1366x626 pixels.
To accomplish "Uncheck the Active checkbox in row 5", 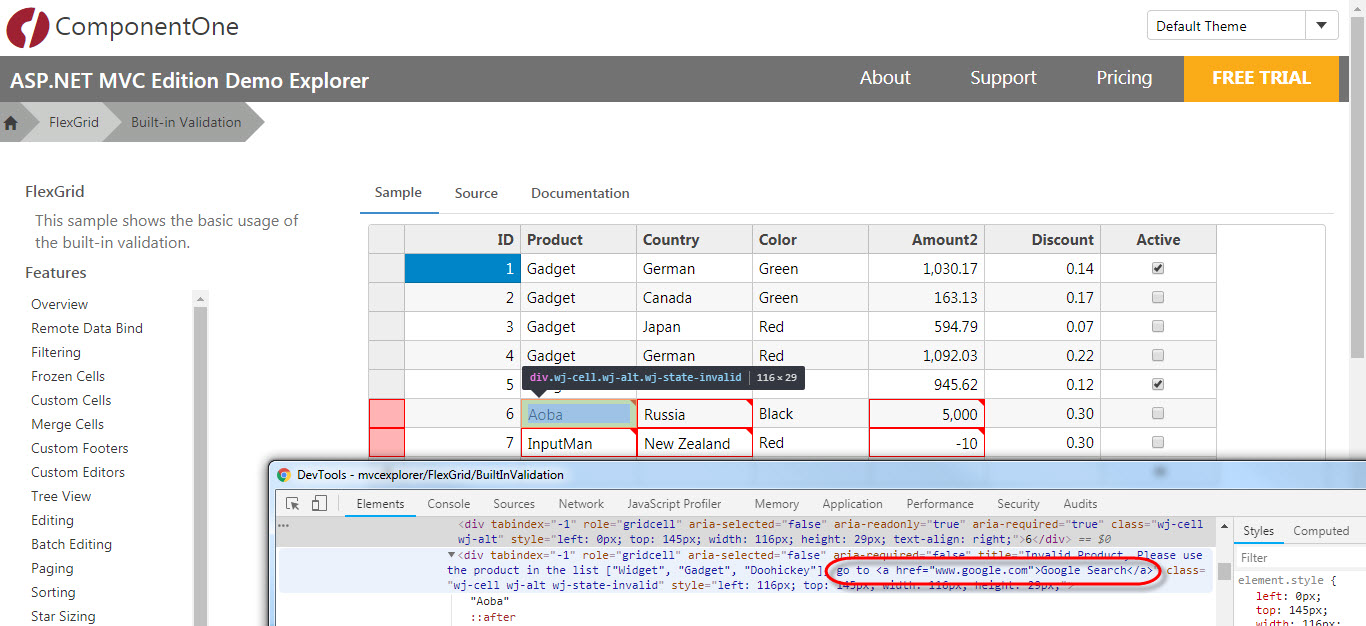I will [1158, 384].
